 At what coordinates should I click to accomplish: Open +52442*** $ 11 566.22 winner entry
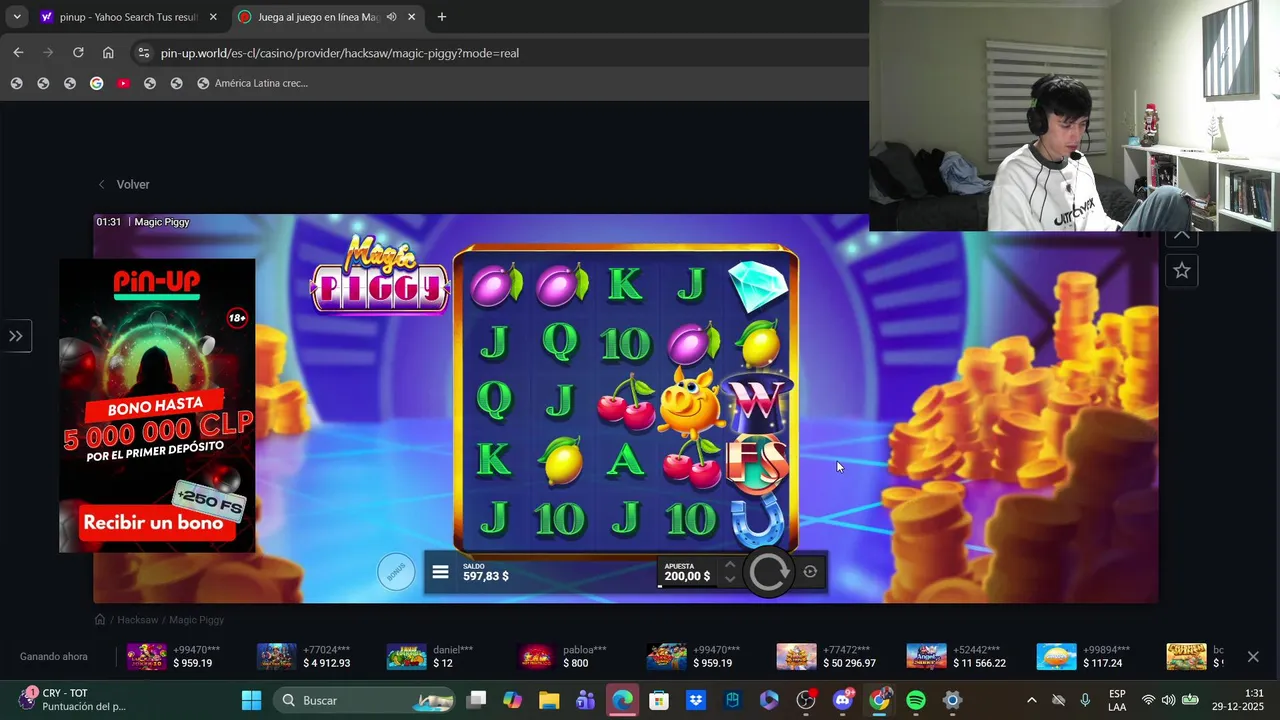pyautogui.click(x=957, y=656)
